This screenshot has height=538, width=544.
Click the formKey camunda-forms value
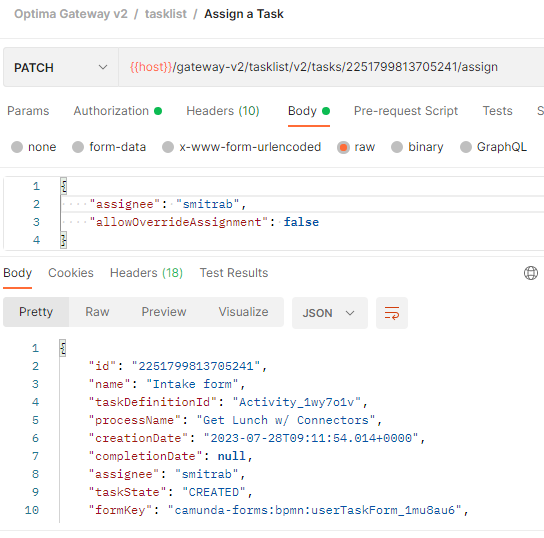point(314,510)
